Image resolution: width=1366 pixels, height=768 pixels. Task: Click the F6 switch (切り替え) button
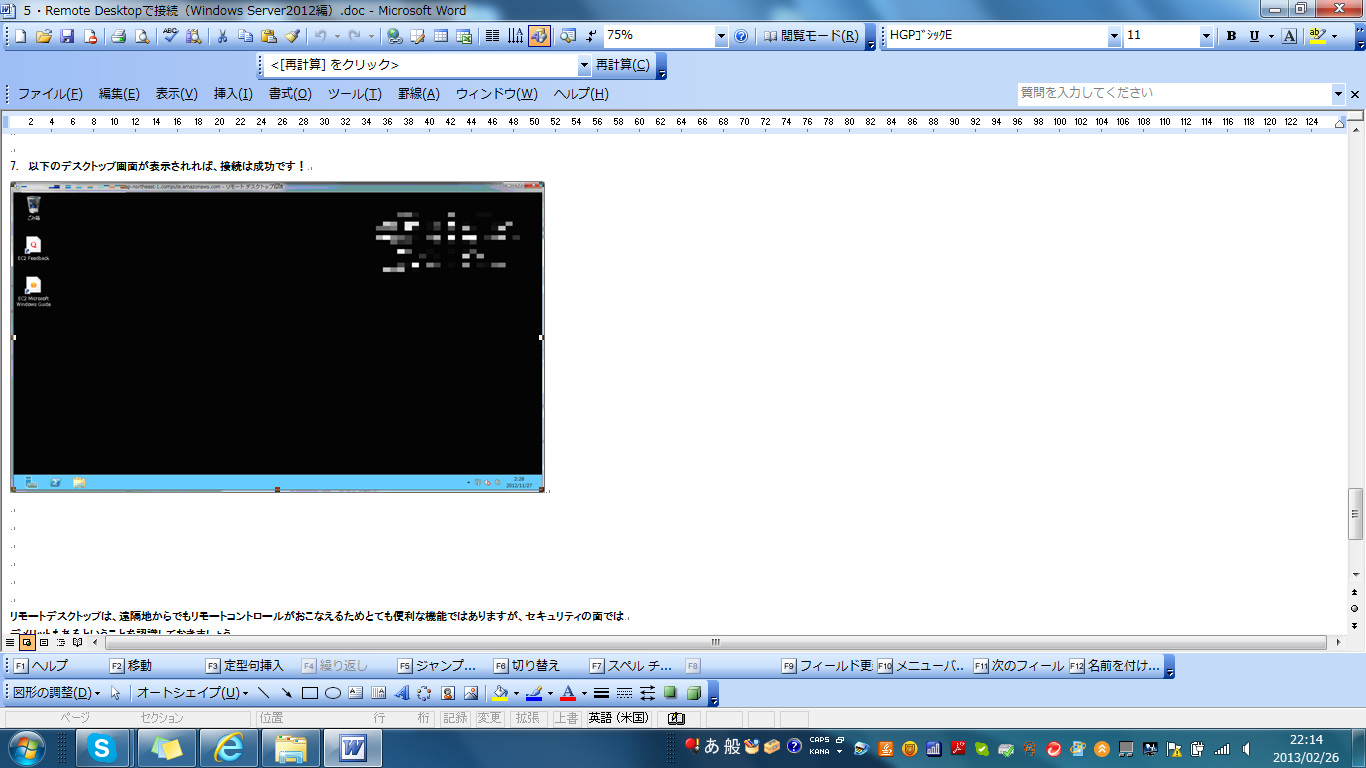coord(527,666)
